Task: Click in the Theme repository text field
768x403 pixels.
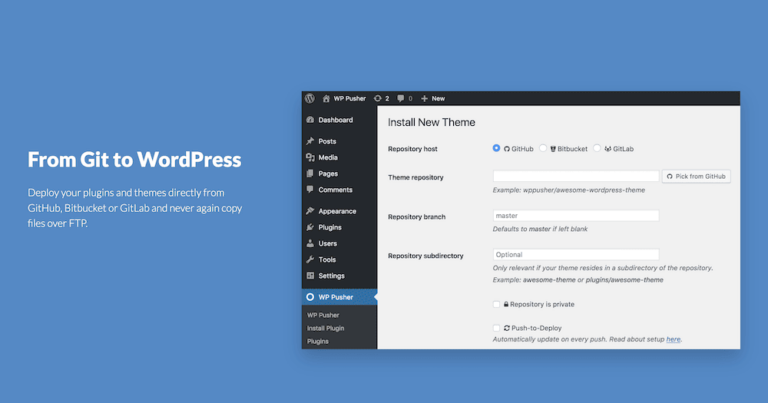Action: click(576, 176)
